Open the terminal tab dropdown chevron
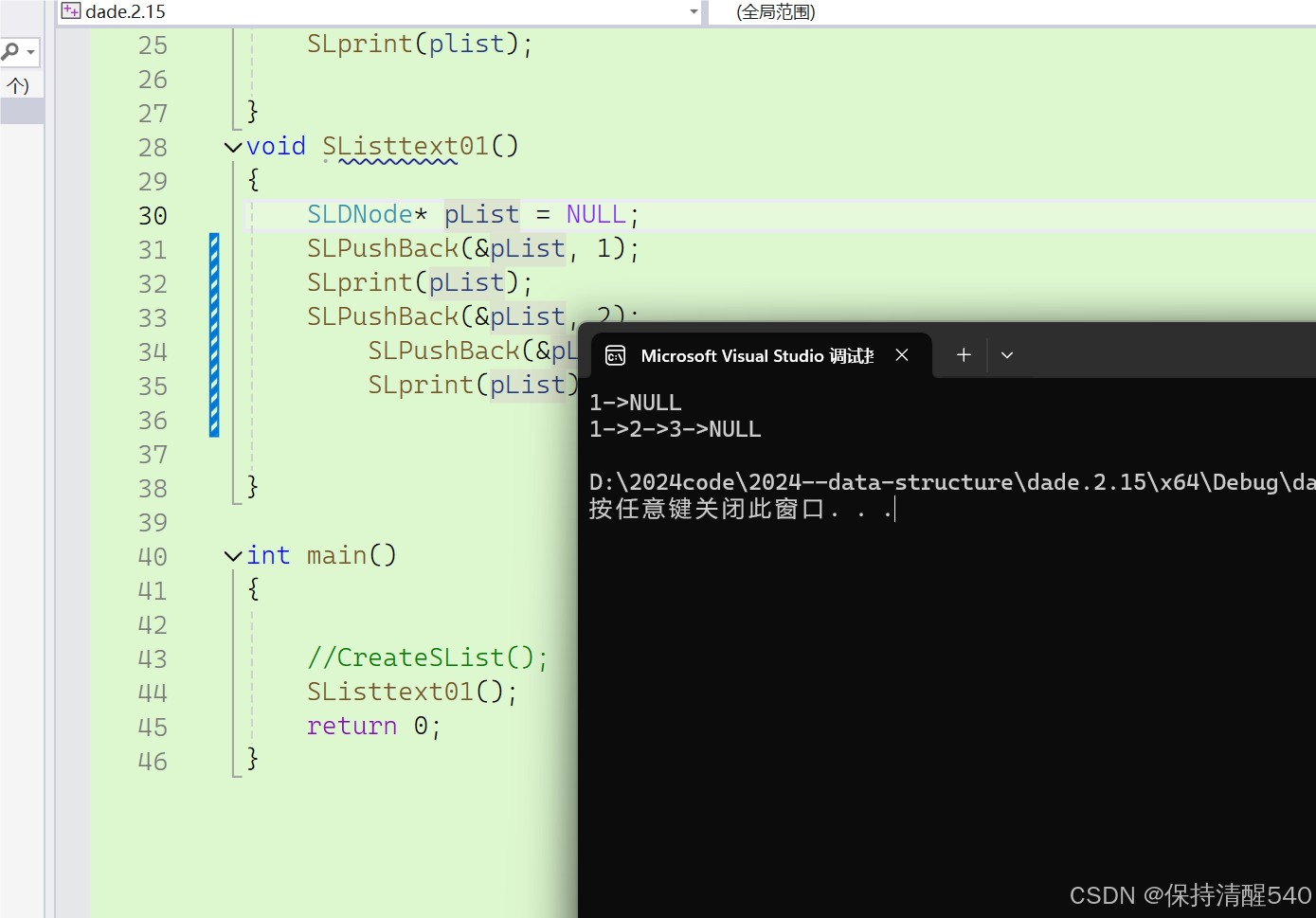This screenshot has width=1316, height=918. click(1007, 355)
